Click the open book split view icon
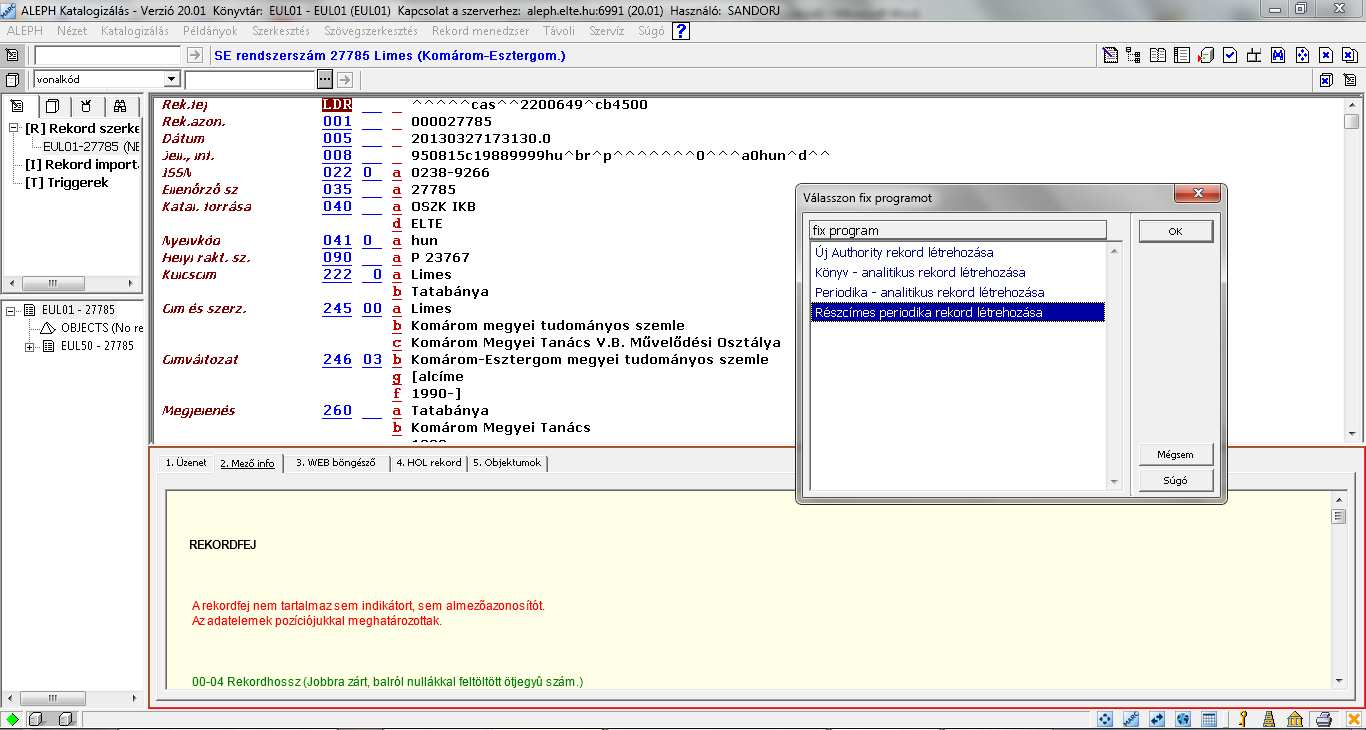1366x730 pixels. 1157,55
